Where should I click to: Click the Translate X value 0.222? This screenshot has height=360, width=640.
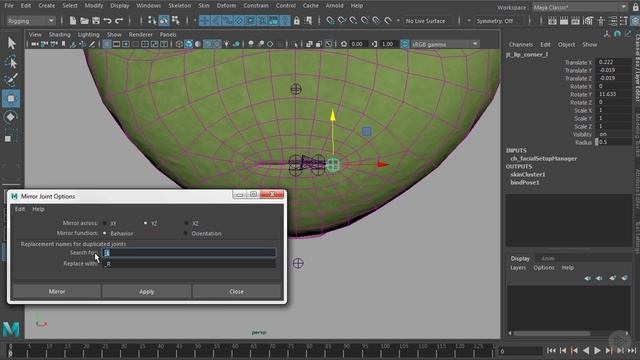click(x=613, y=62)
